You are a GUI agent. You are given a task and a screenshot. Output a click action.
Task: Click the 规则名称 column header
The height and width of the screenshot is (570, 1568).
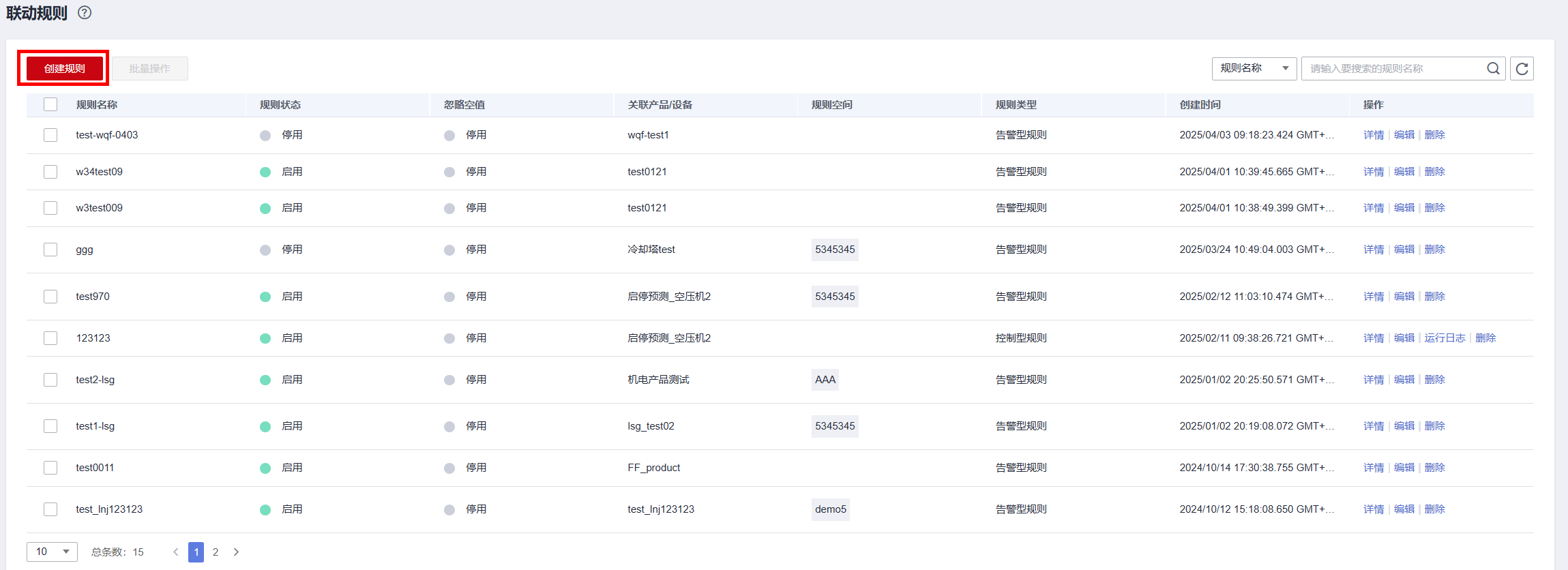tap(97, 104)
